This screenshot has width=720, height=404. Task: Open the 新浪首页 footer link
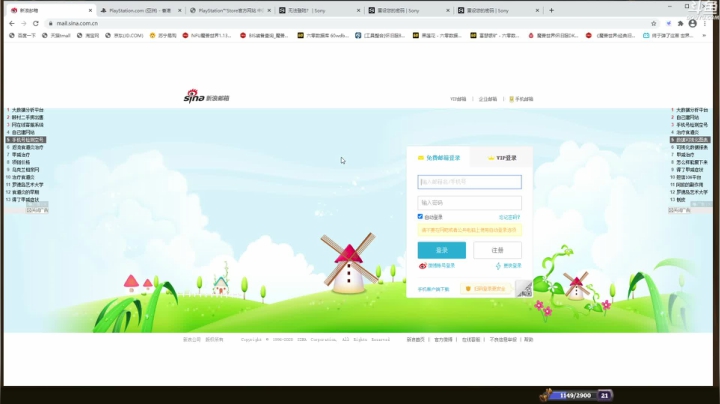point(416,340)
